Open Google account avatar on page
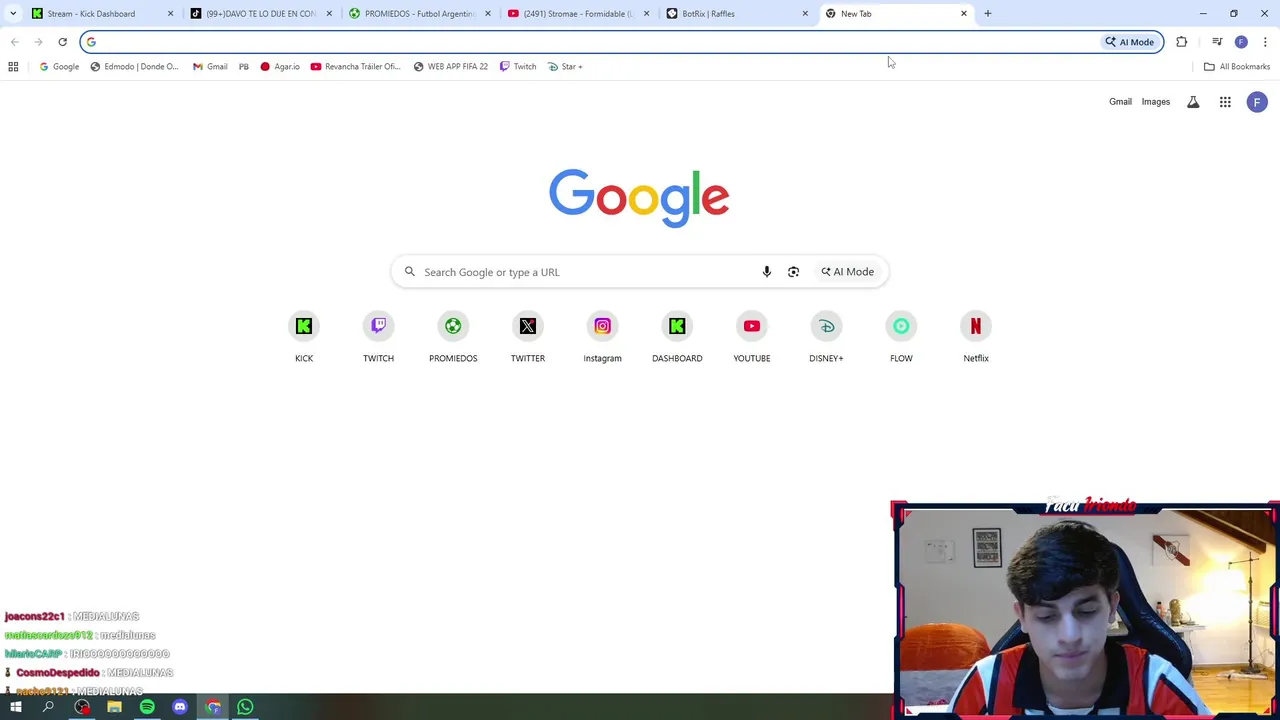 [1257, 102]
